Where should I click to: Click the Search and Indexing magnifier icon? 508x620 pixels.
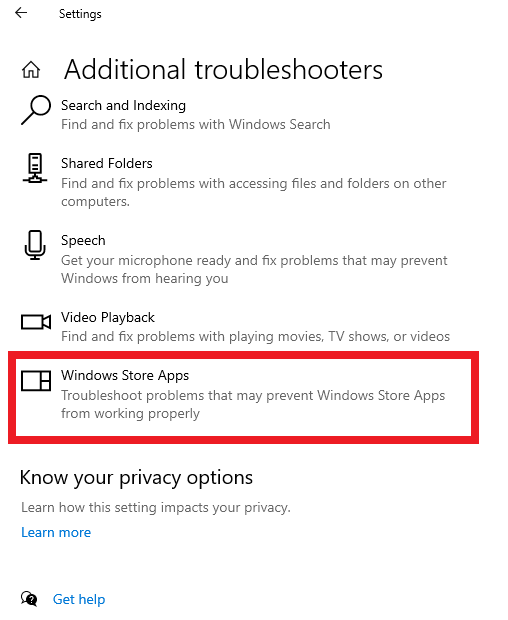coord(36,110)
